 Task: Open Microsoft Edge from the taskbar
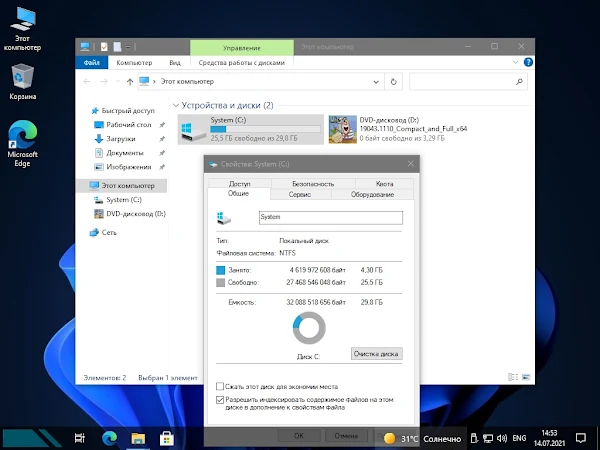pyautogui.click(x=109, y=439)
